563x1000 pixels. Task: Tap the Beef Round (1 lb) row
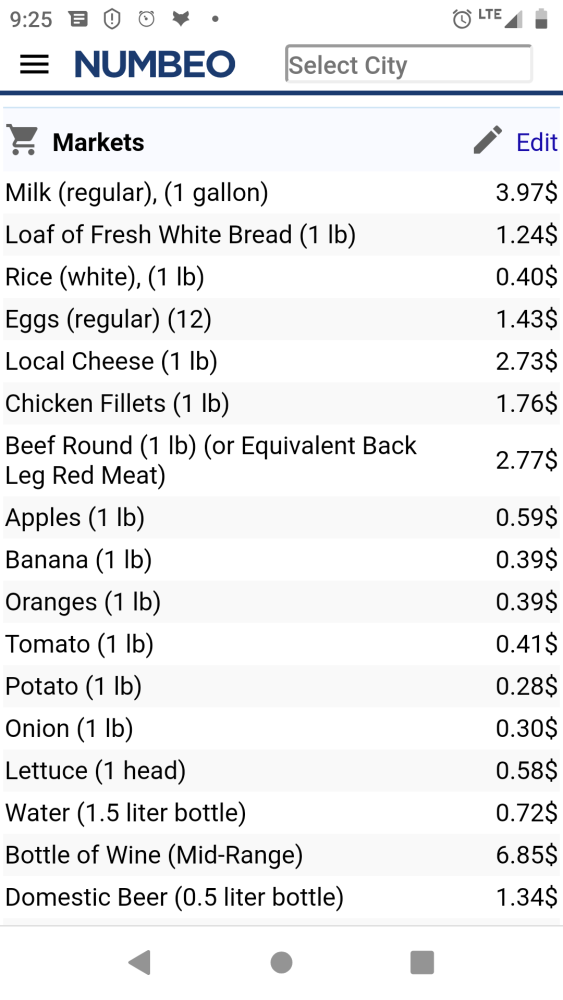pos(281,460)
